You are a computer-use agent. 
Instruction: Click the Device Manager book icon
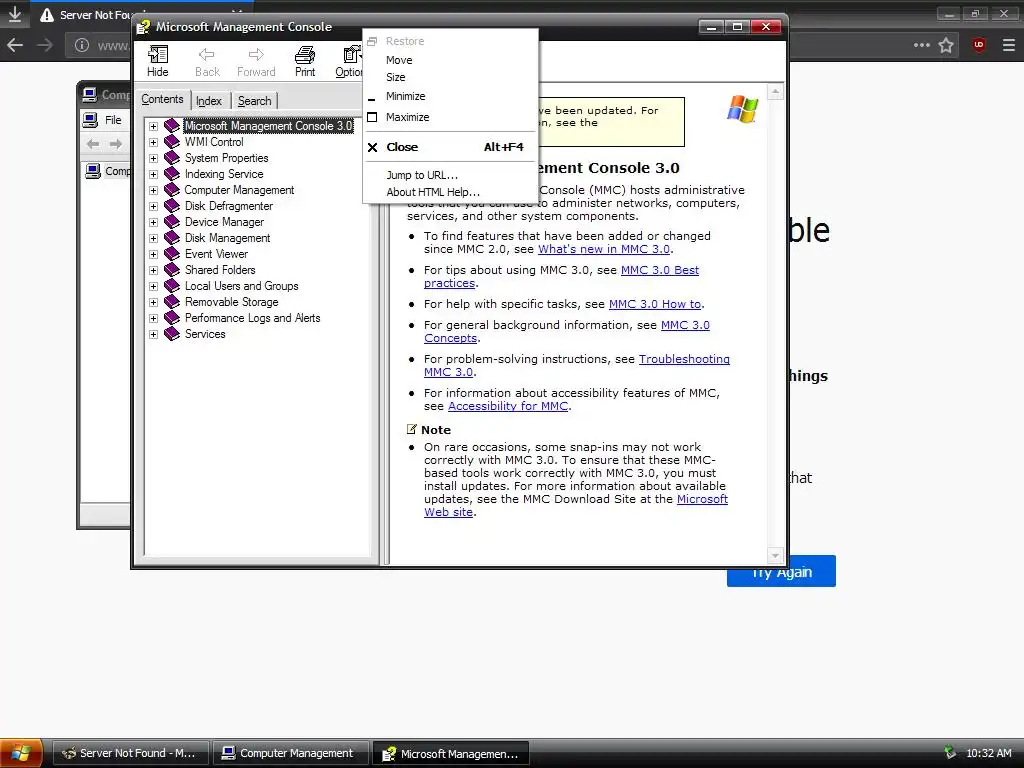pyautogui.click(x=172, y=221)
